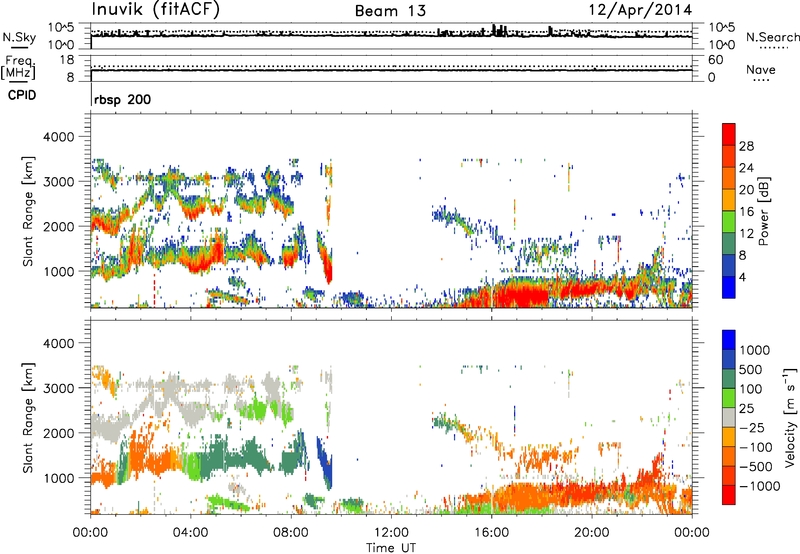Viewport: 800px width, 554px height.
Task: Click the Velocity [m s-1] colorbar title
Action: [x=790, y=417]
